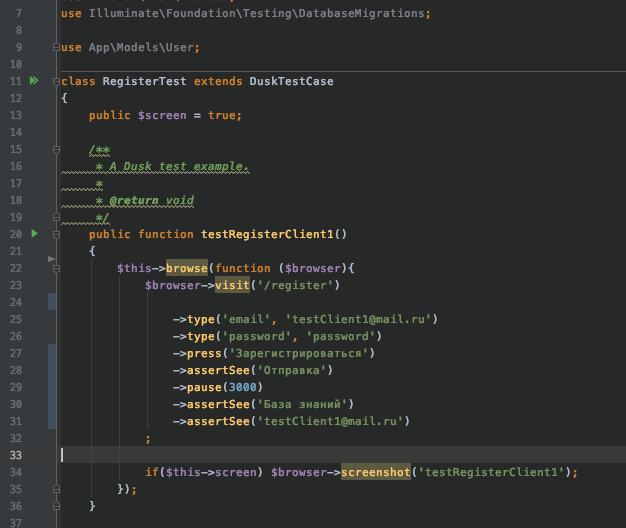Screen dimensions: 626x528
Task: Click 'if($this->screen)' condition on line 34
Action: [x=204, y=472]
